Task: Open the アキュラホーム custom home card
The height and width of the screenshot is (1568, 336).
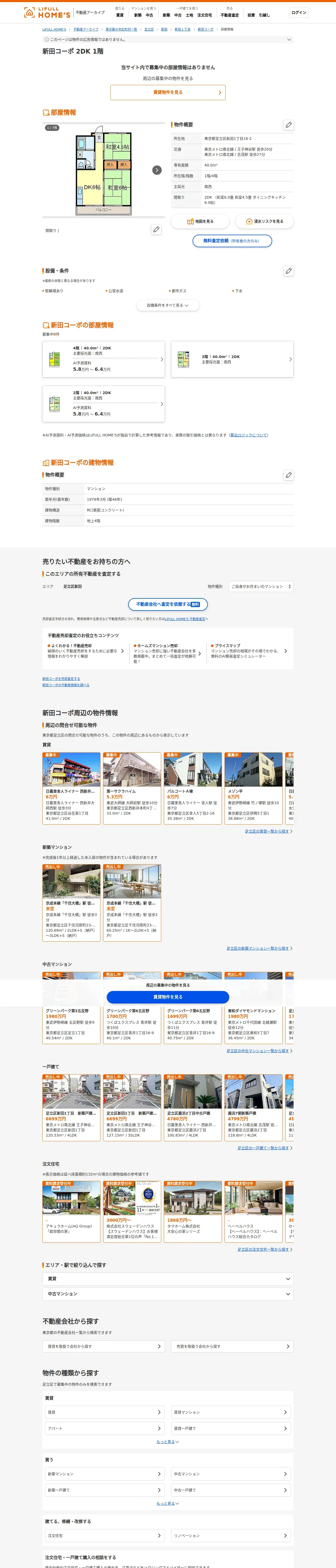Action: 71,1212
